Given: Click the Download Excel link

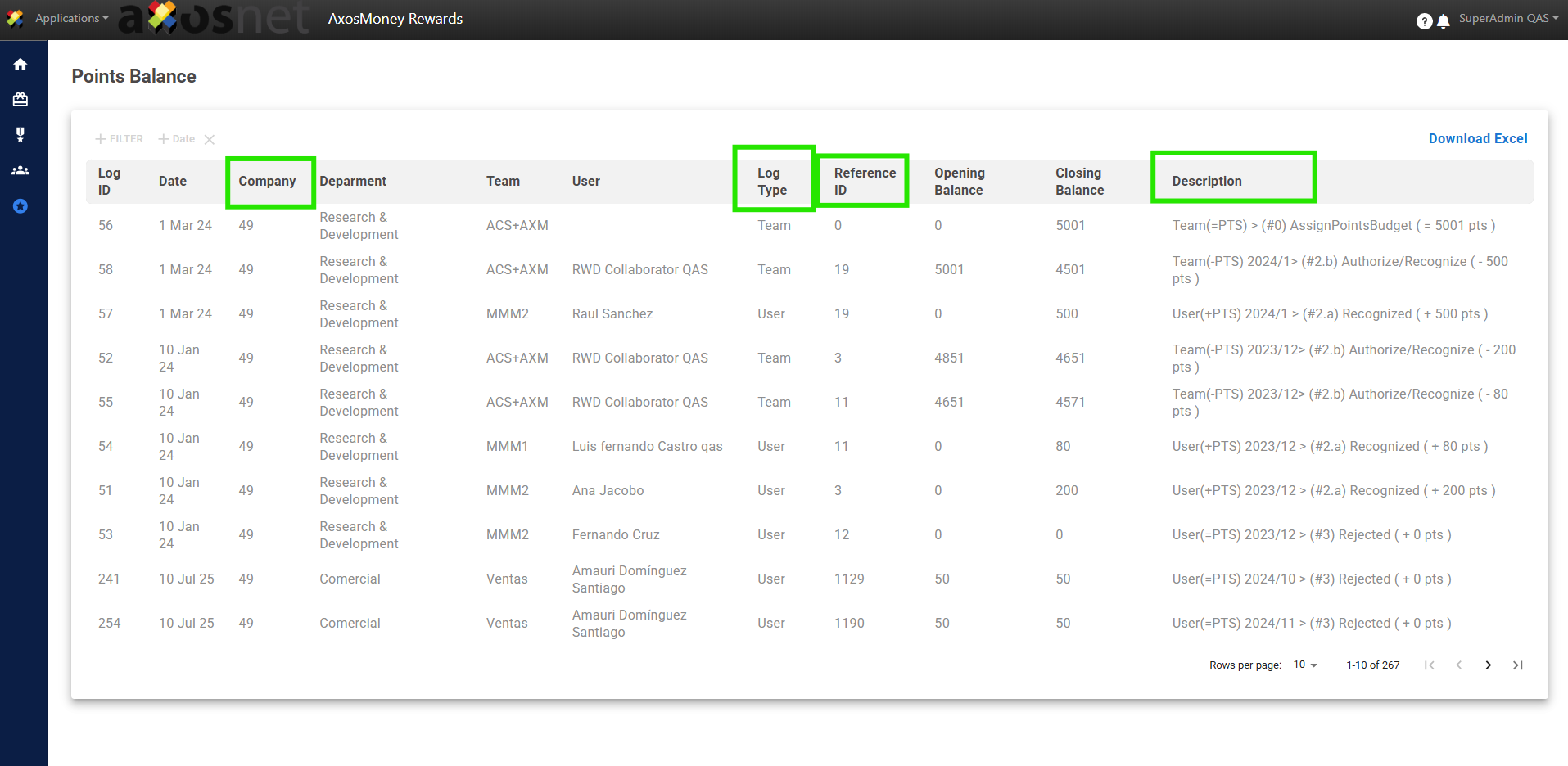Looking at the screenshot, I should point(1477,139).
